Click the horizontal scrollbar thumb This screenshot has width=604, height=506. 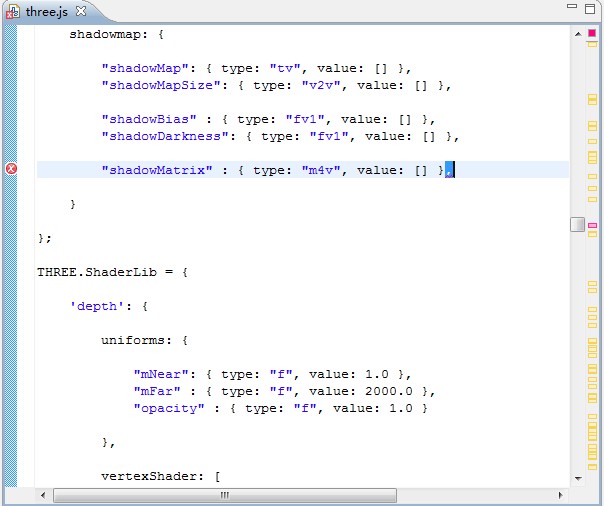pyautogui.click(x=225, y=495)
